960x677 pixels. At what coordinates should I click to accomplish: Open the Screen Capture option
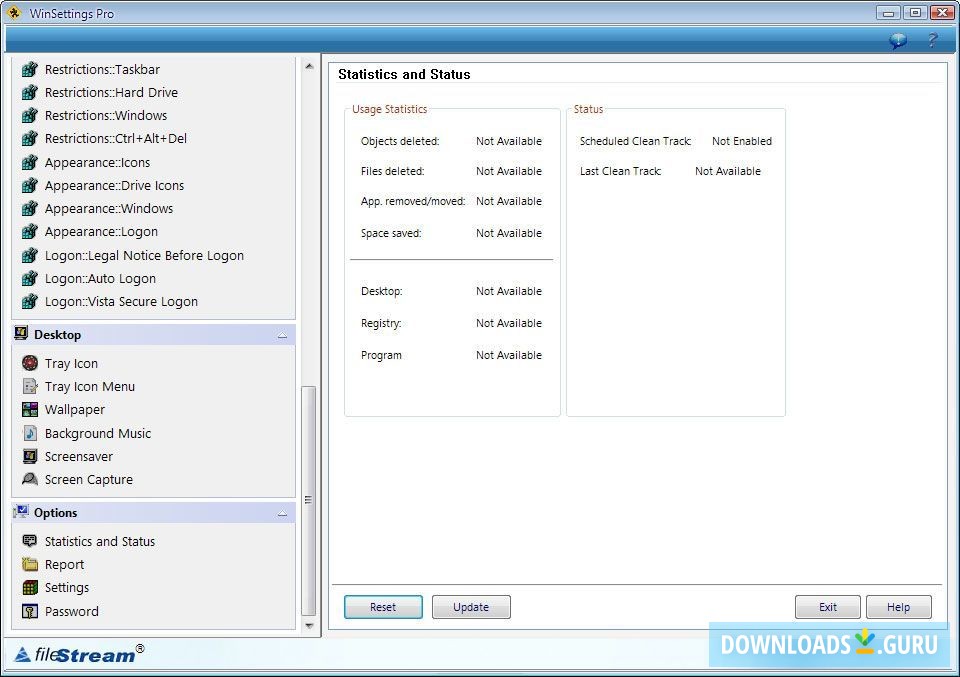(89, 479)
